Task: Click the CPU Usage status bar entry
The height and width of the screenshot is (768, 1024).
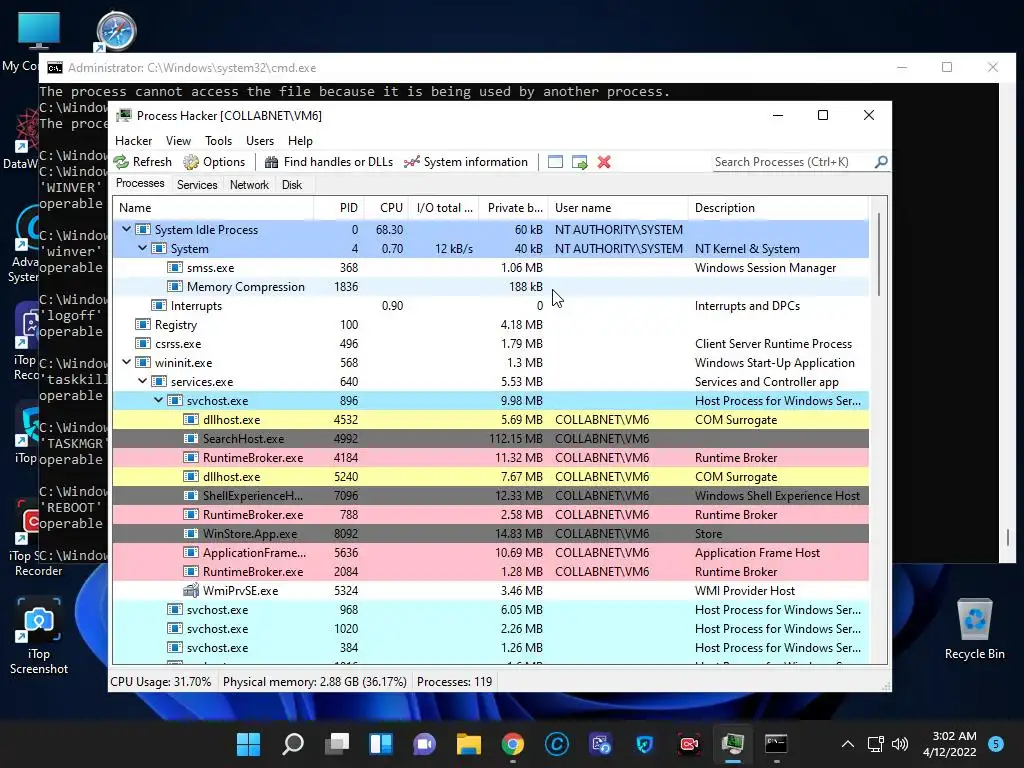Action: [x=161, y=682]
